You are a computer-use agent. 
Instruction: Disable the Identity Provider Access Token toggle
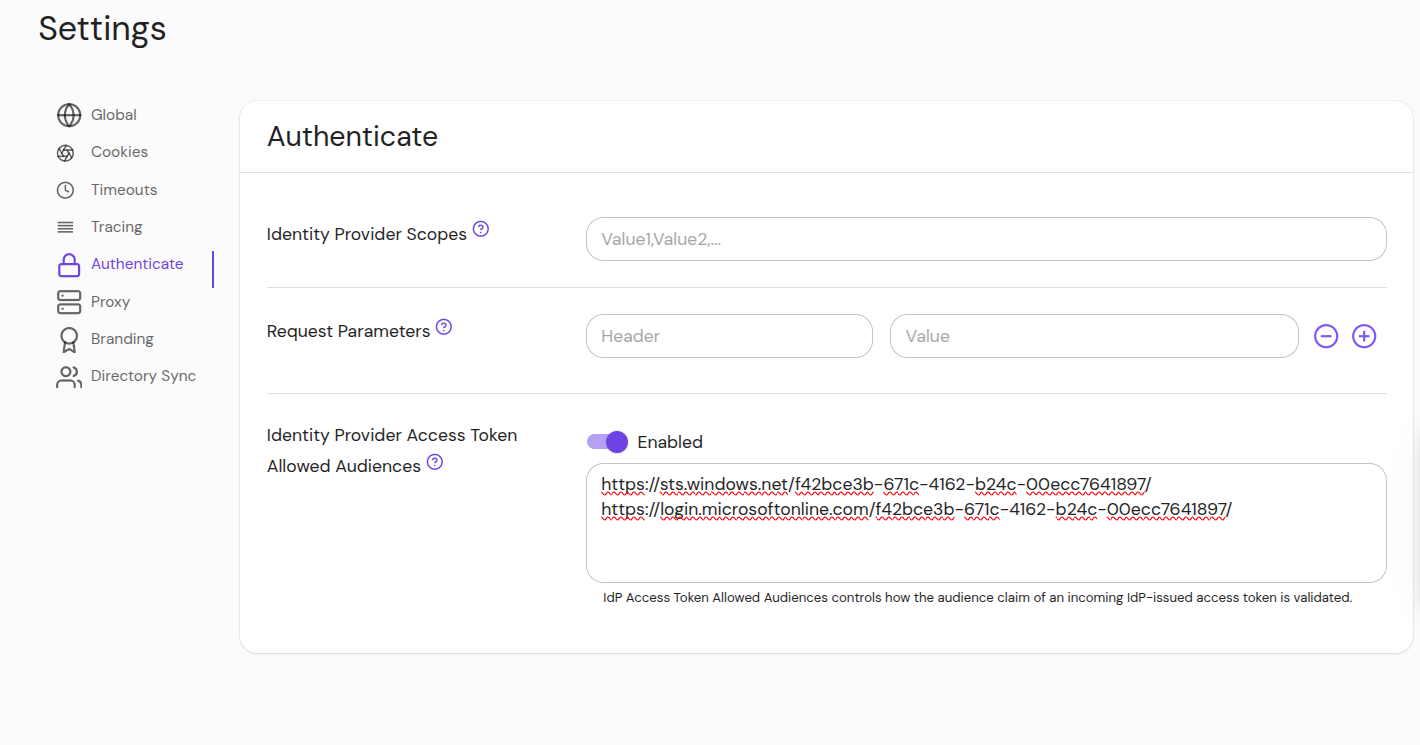pos(607,441)
